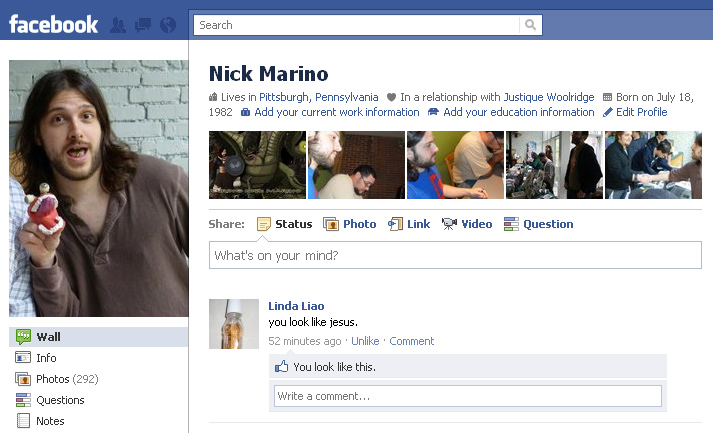713x433 pixels.
Task: Click the Nick Marino name heading
Action: pos(268,74)
